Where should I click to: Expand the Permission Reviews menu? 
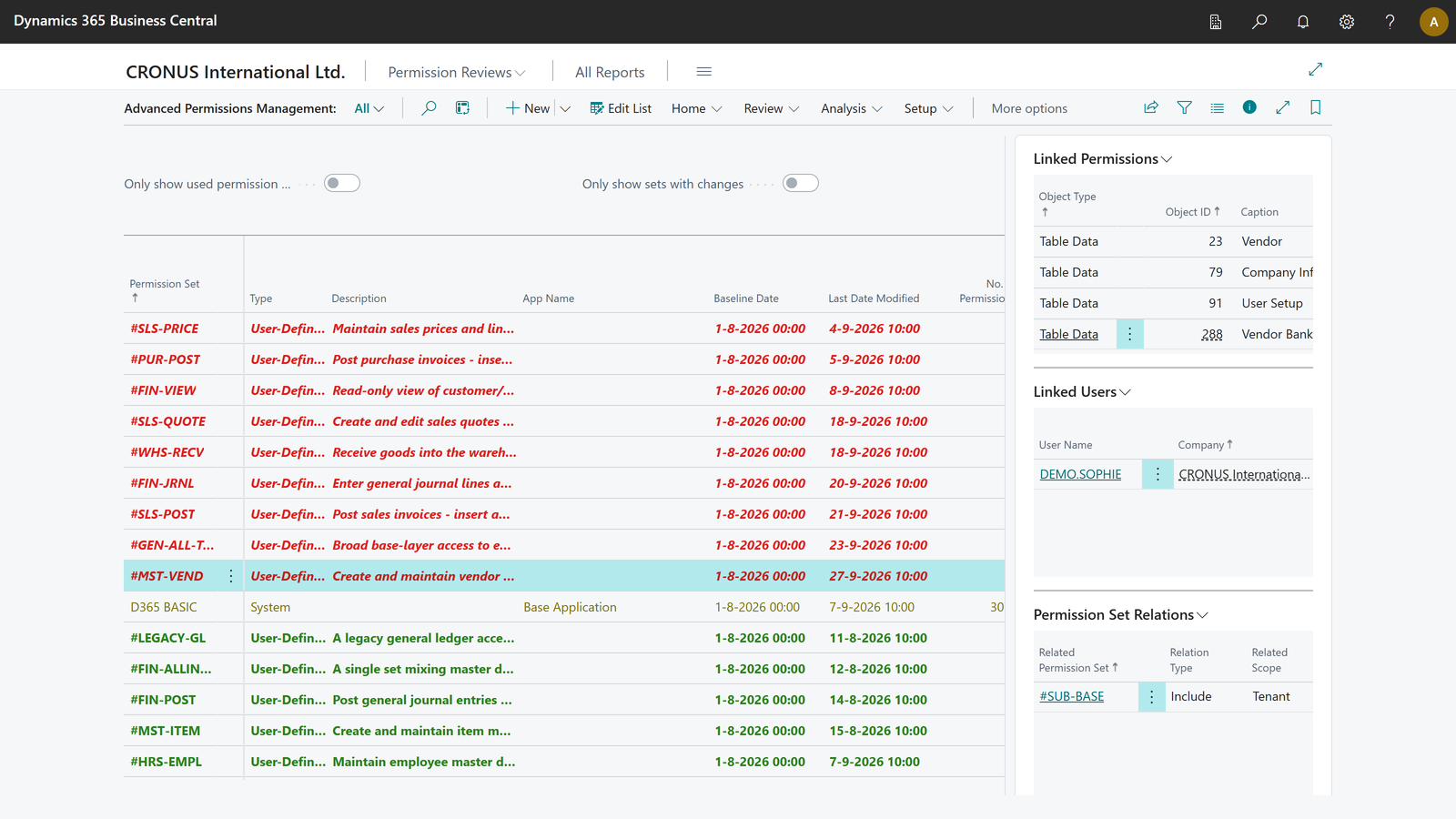click(x=457, y=72)
